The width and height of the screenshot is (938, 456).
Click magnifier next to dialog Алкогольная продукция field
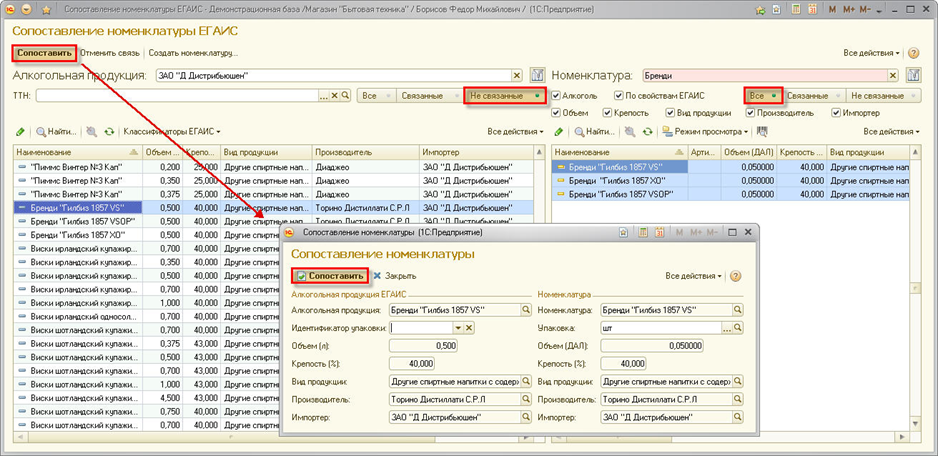(526, 310)
